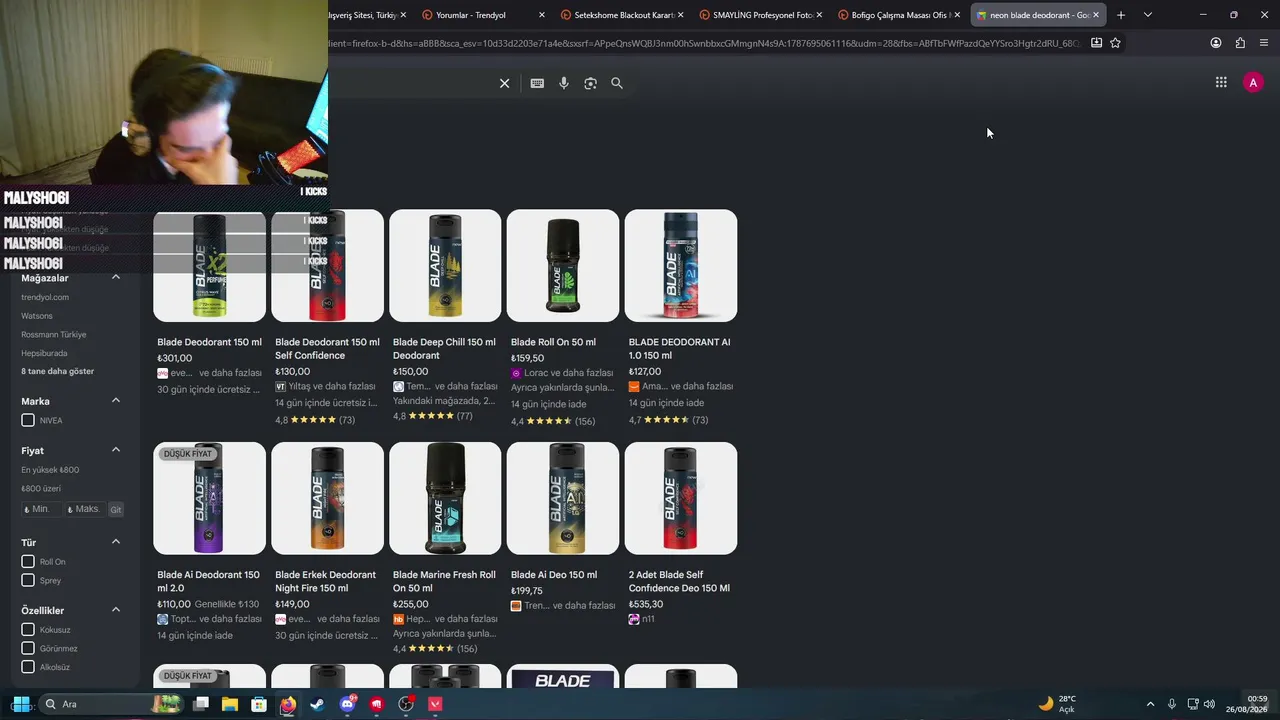Collapse the Fiyat filter section

115,450
